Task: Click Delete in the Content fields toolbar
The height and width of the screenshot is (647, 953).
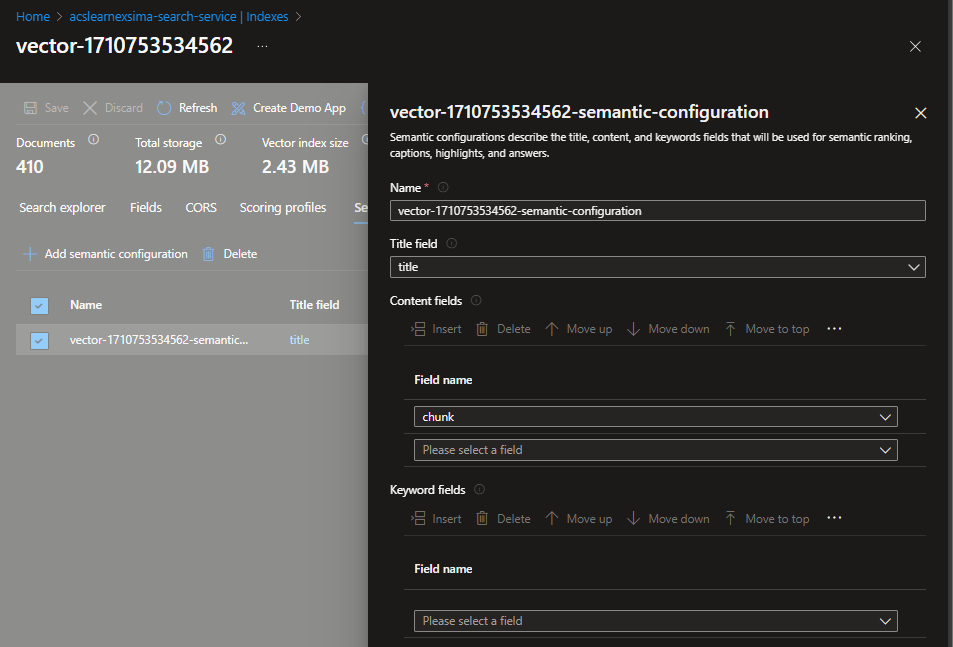Action: [x=503, y=329]
